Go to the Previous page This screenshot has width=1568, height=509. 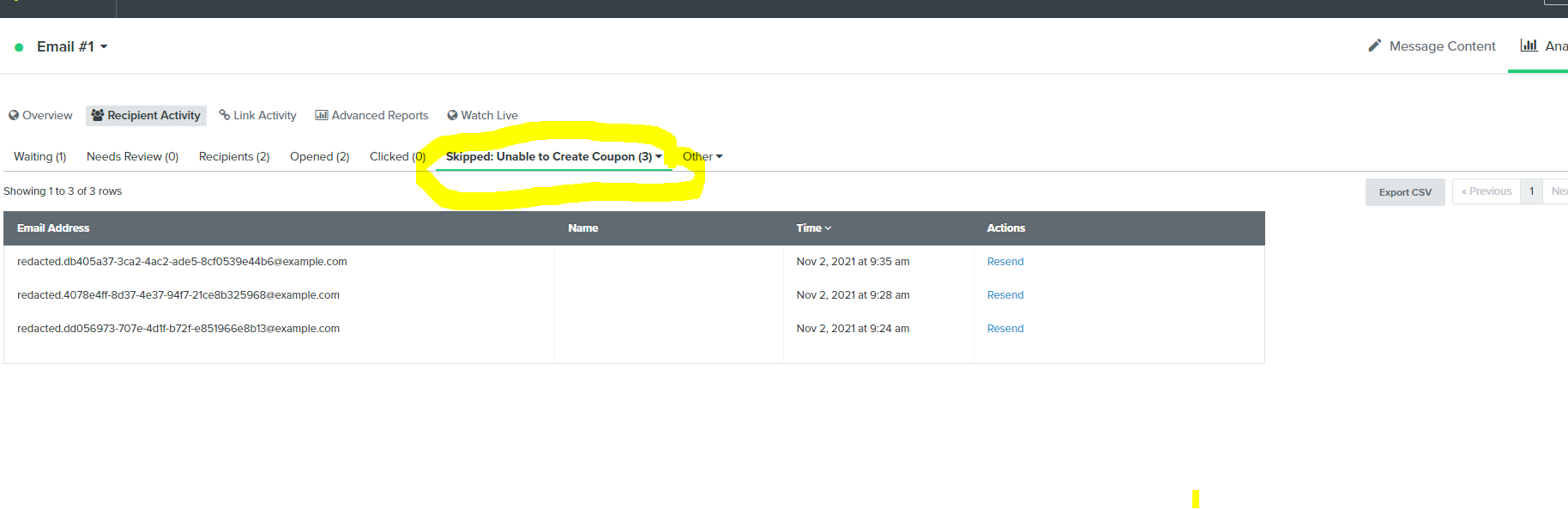pyautogui.click(x=1487, y=191)
